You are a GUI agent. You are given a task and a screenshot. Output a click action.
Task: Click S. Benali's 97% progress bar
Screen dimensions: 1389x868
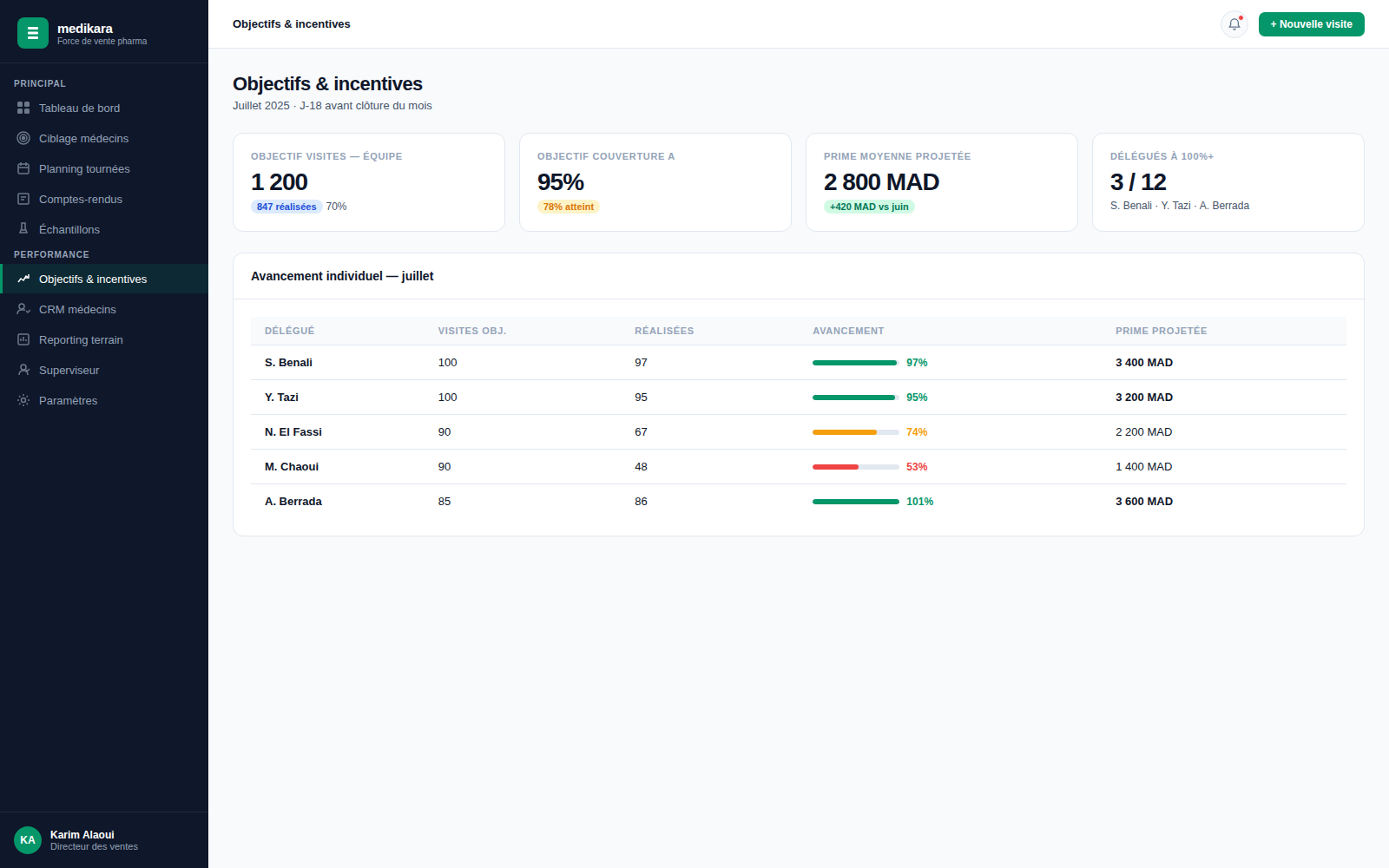click(856, 363)
